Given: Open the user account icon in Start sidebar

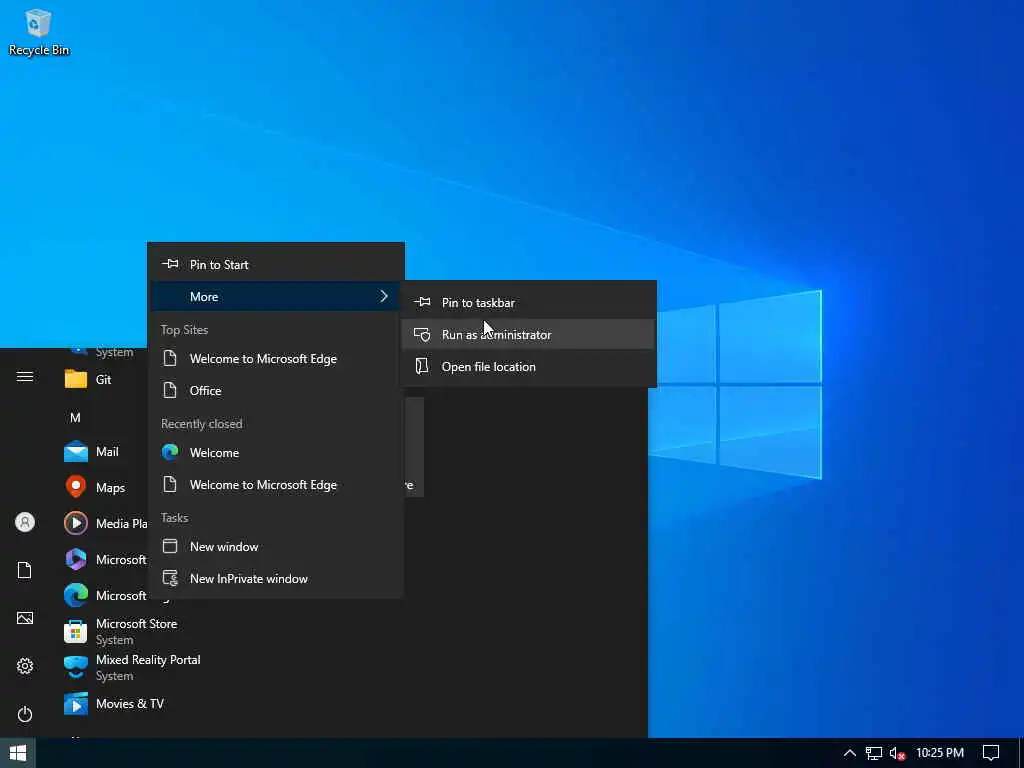Looking at the screenshot, I should click(x=25, y=522).
